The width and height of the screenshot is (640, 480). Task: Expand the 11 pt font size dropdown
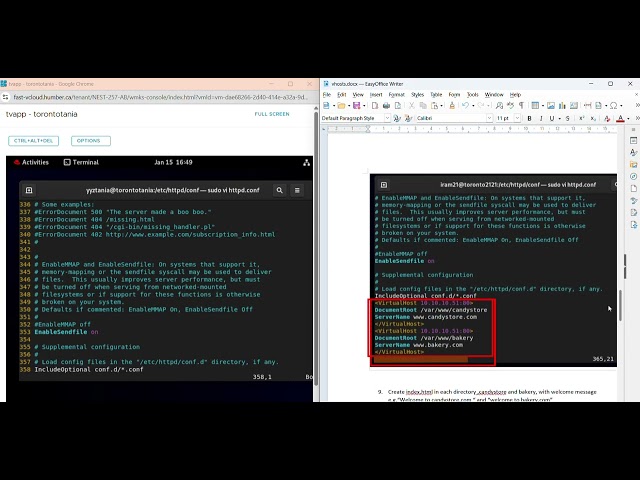[517, 118]
